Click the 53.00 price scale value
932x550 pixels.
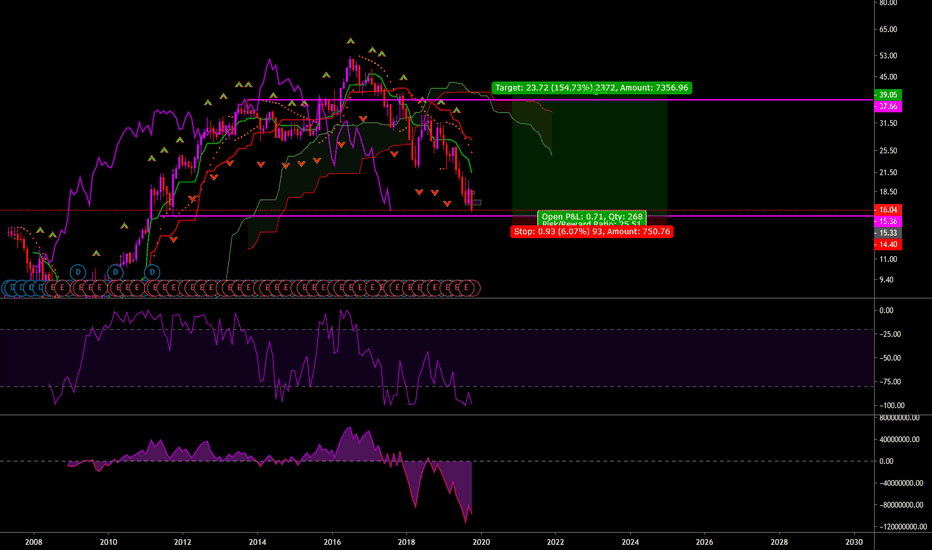(x=888, y=55)
